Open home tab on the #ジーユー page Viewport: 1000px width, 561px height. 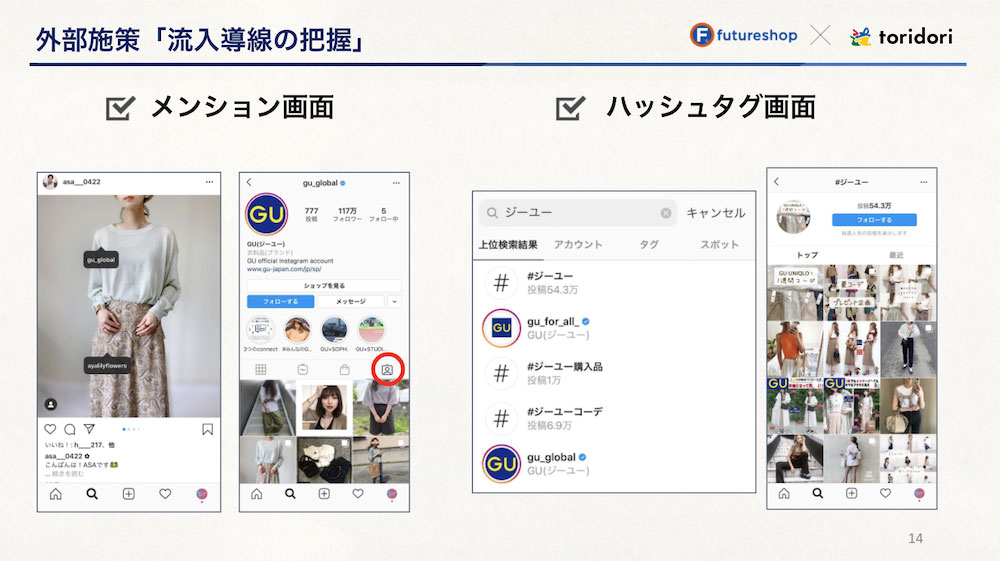[784, 493]
